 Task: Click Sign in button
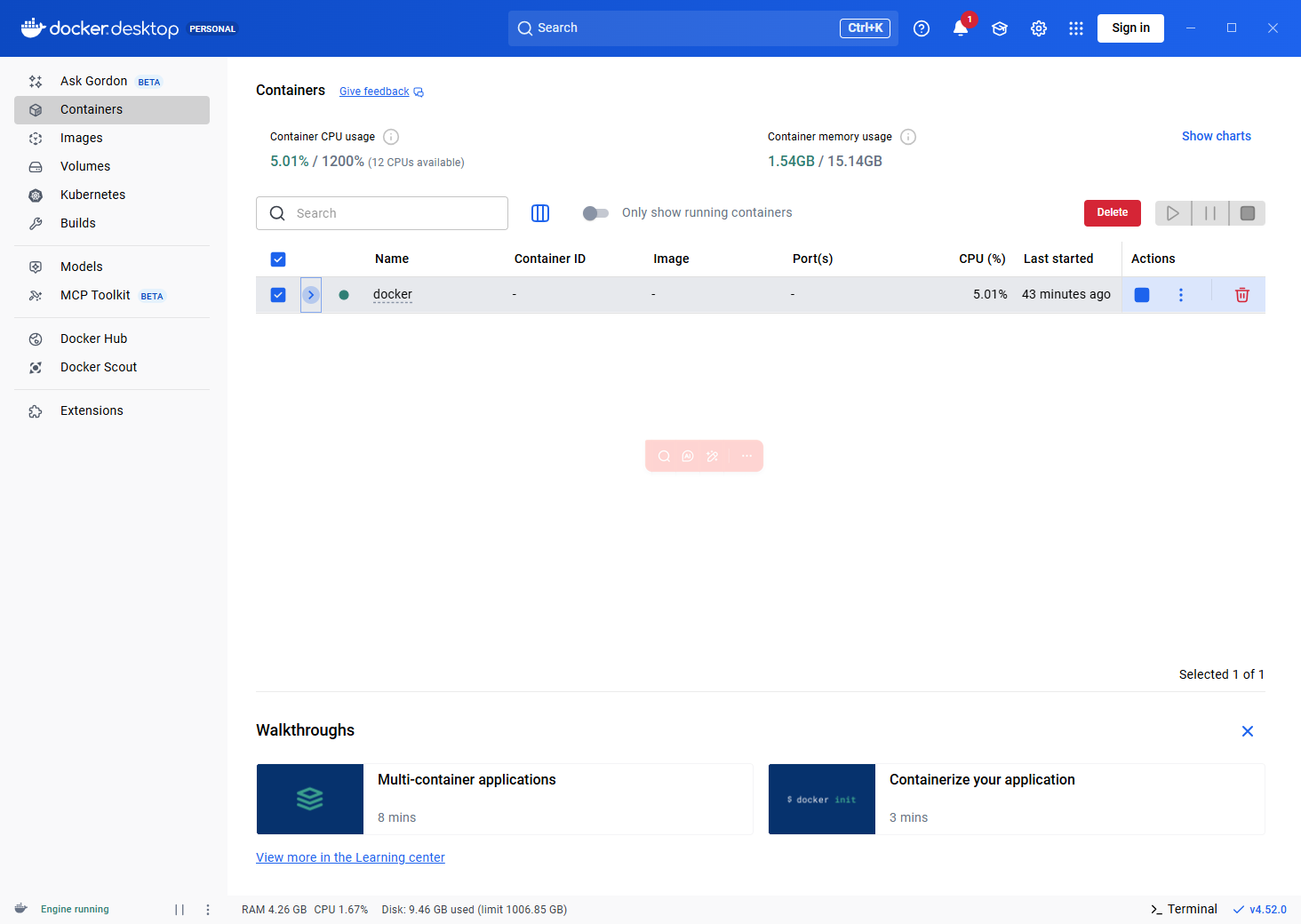click(x=1130, y=28)
